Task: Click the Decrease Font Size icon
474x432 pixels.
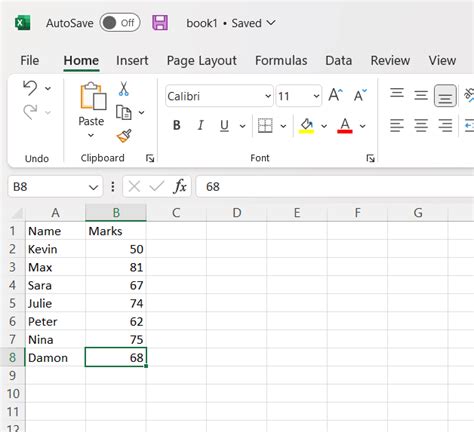Action: (x=360, y=96)
